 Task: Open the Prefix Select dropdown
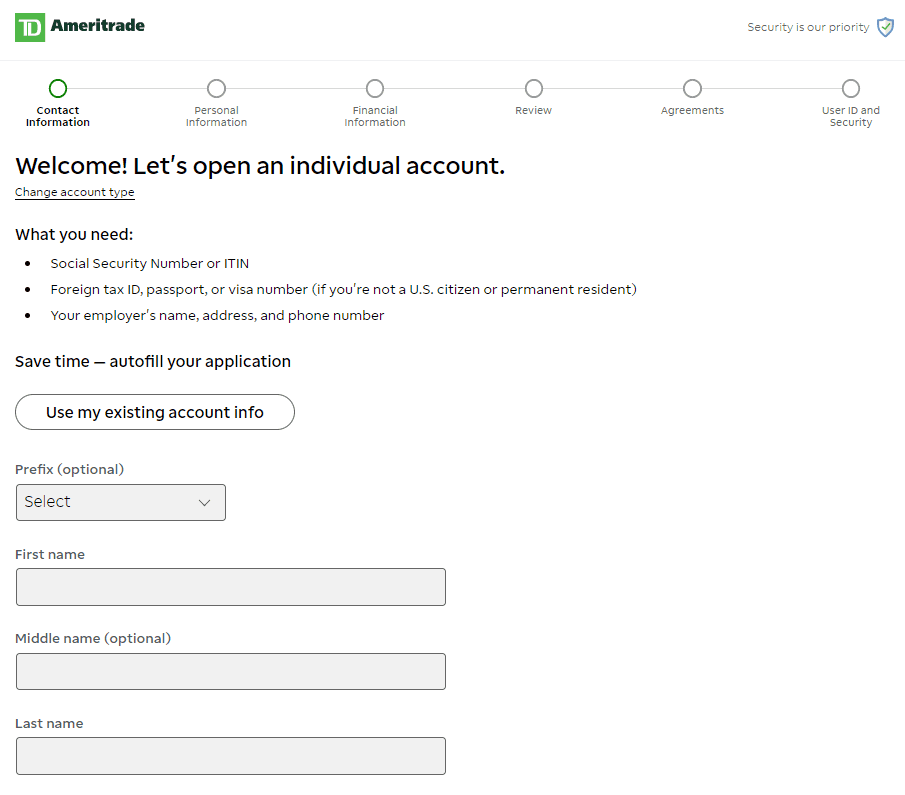point(121,502)
